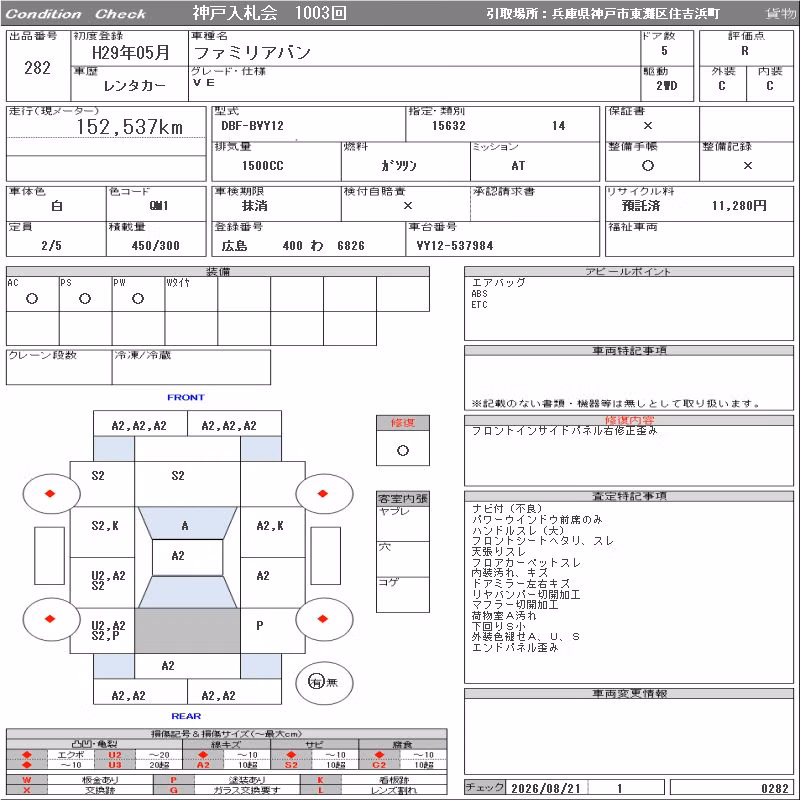Click the red U2 legend cell
Screen dimensions: 800x800
(115, 755)
